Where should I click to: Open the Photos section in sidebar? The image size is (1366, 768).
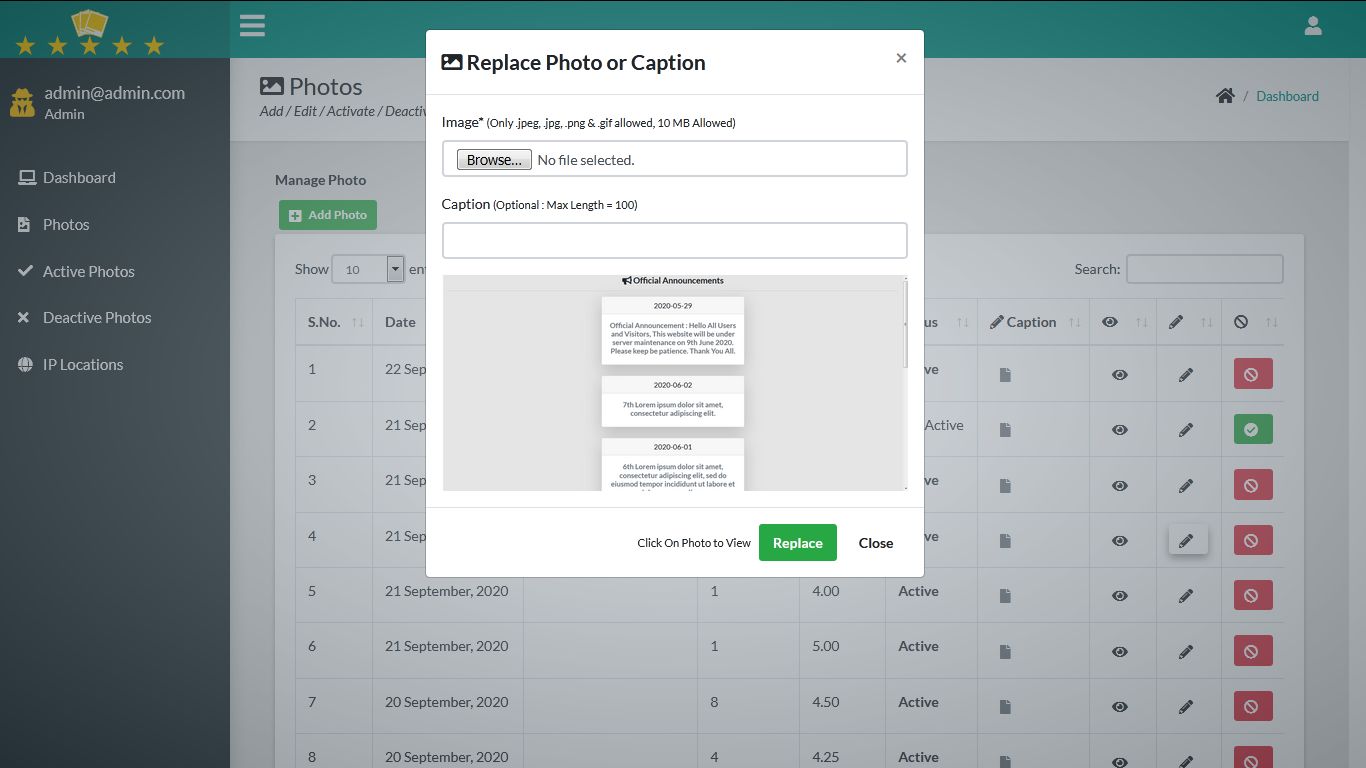point(66,224)
